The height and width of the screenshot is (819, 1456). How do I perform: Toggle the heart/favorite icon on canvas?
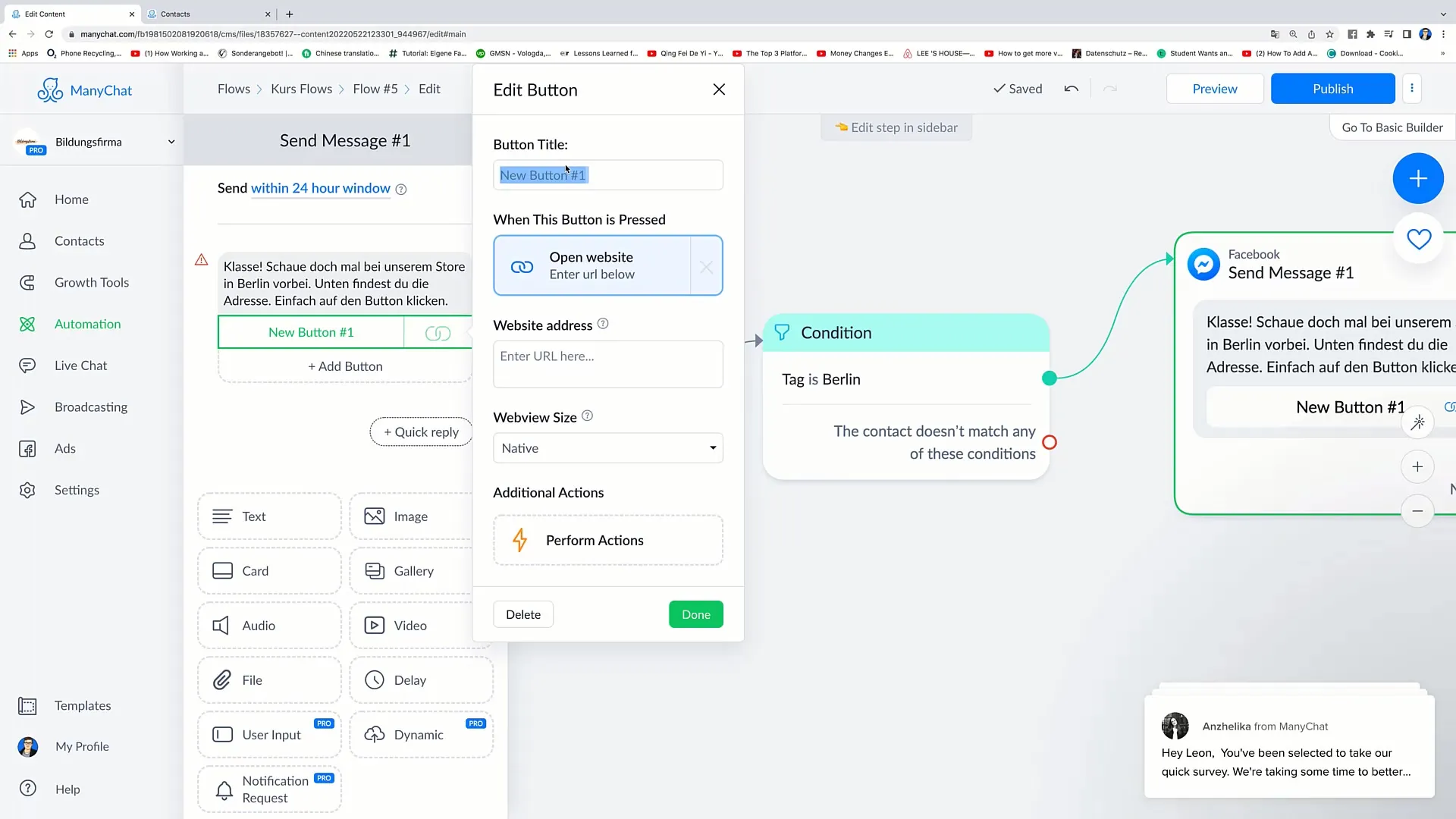tap(1418, 239)
